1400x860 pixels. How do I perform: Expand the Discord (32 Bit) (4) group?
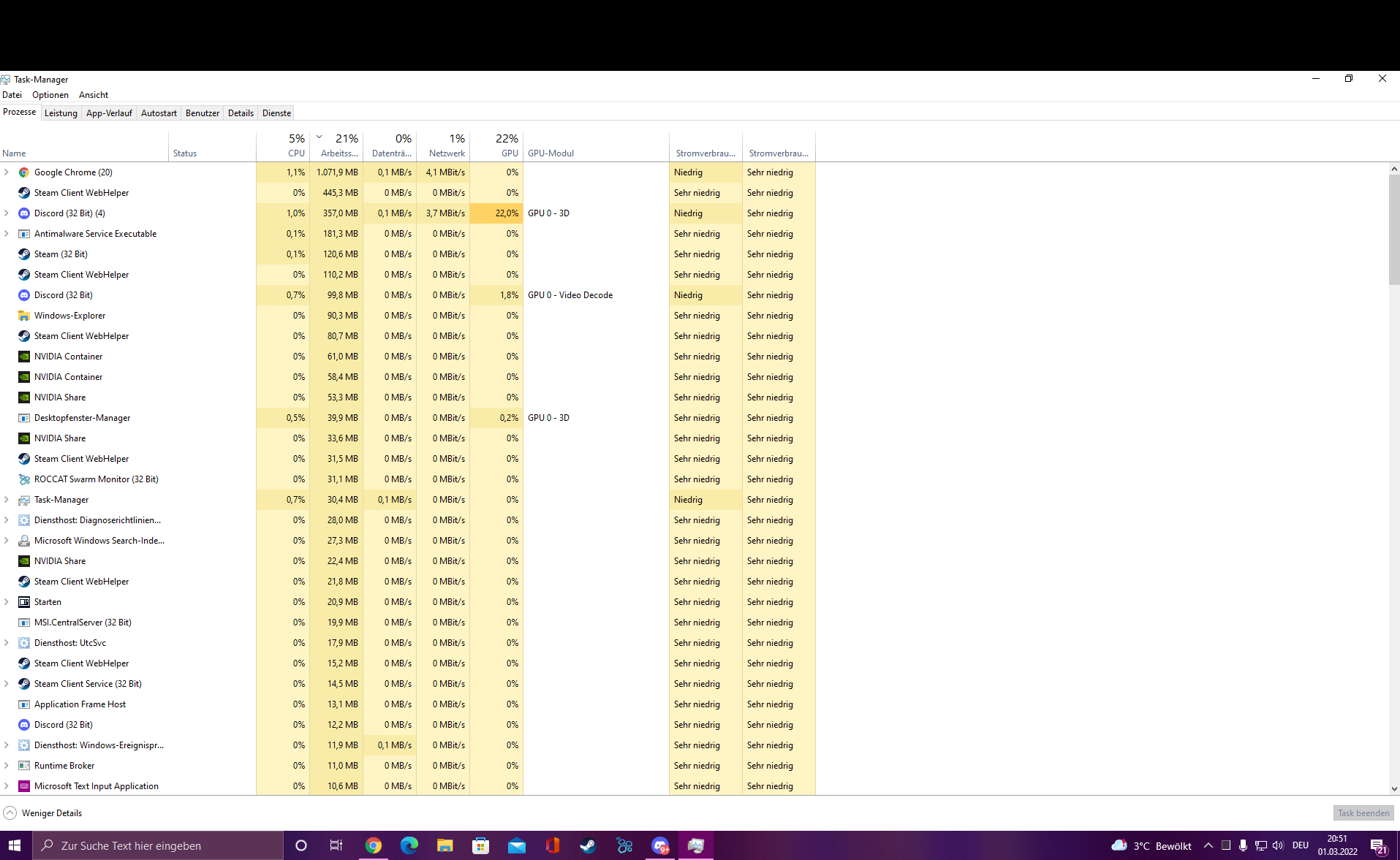[x=7, y=213]
